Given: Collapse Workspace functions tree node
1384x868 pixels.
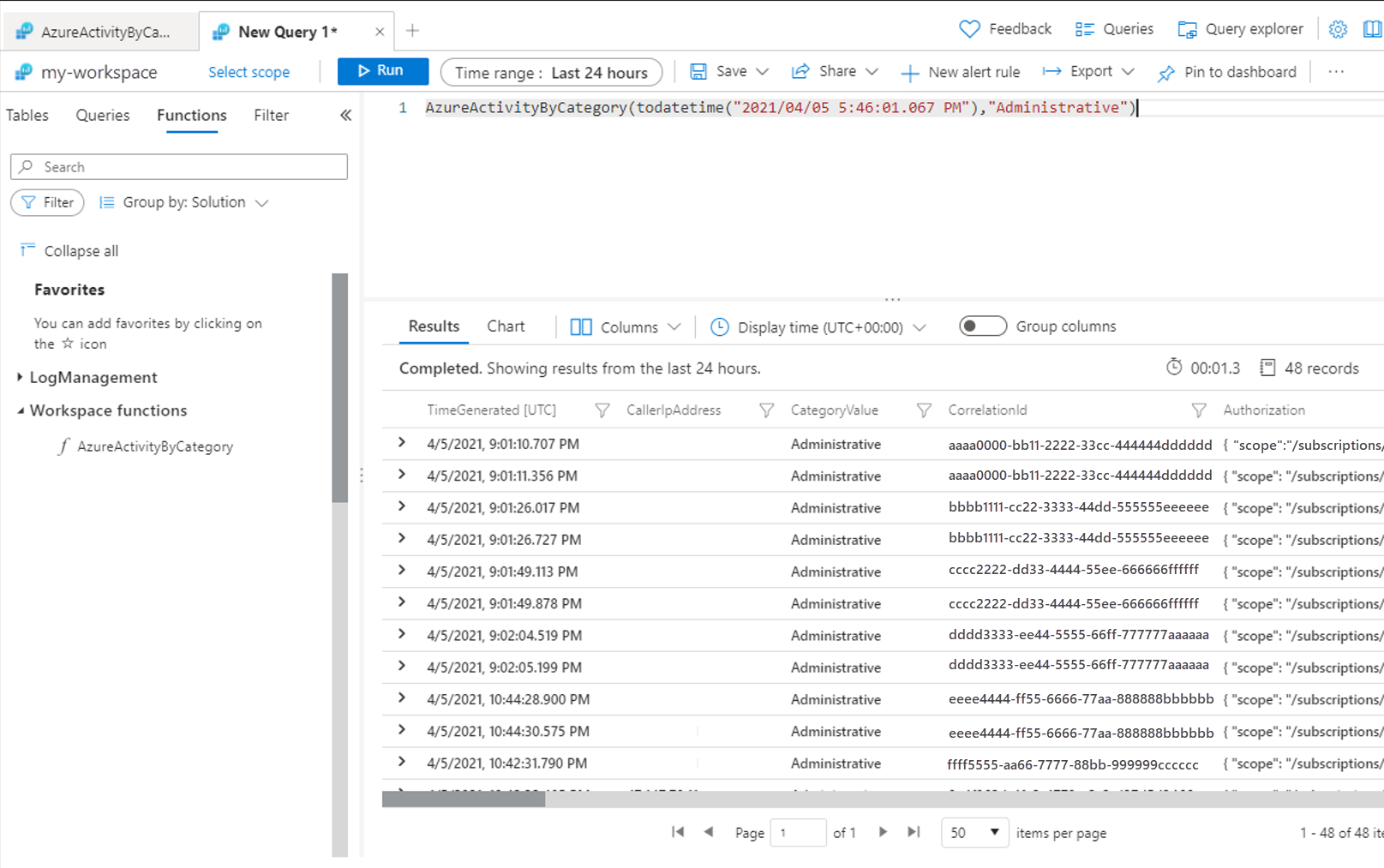Looking at the screenshot, I should [20, 410].
